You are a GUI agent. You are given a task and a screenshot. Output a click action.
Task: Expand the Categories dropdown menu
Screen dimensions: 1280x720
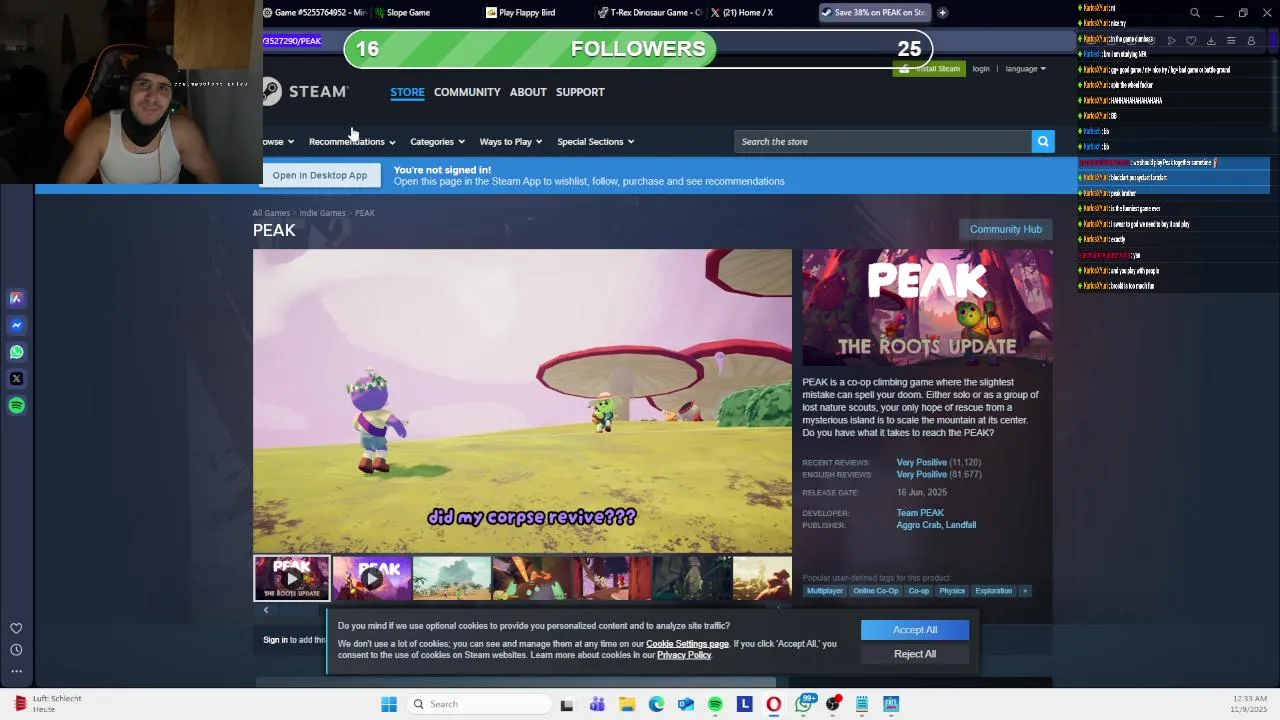[x=437, y=142]
